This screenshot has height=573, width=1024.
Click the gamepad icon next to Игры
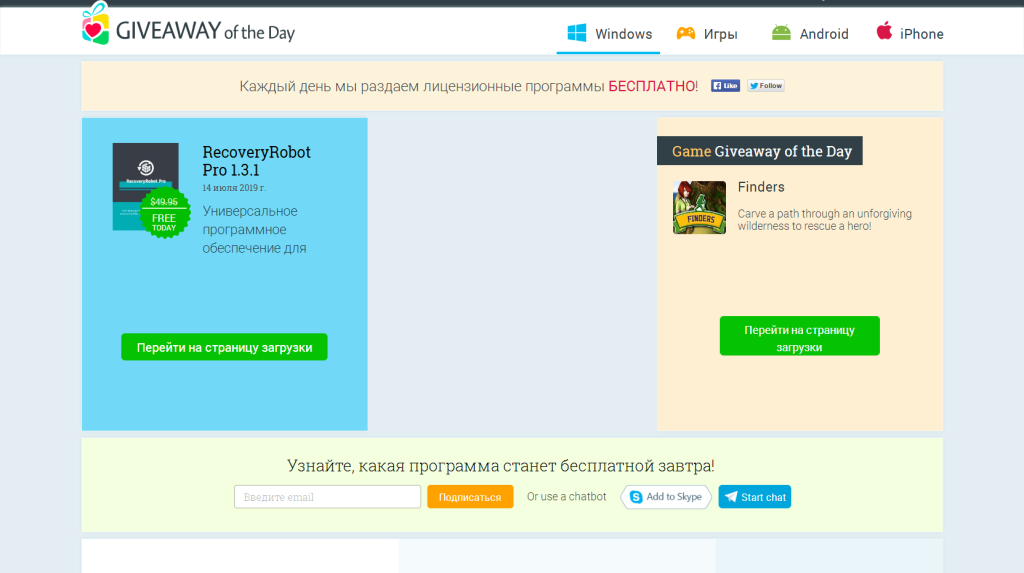point(686,33)
